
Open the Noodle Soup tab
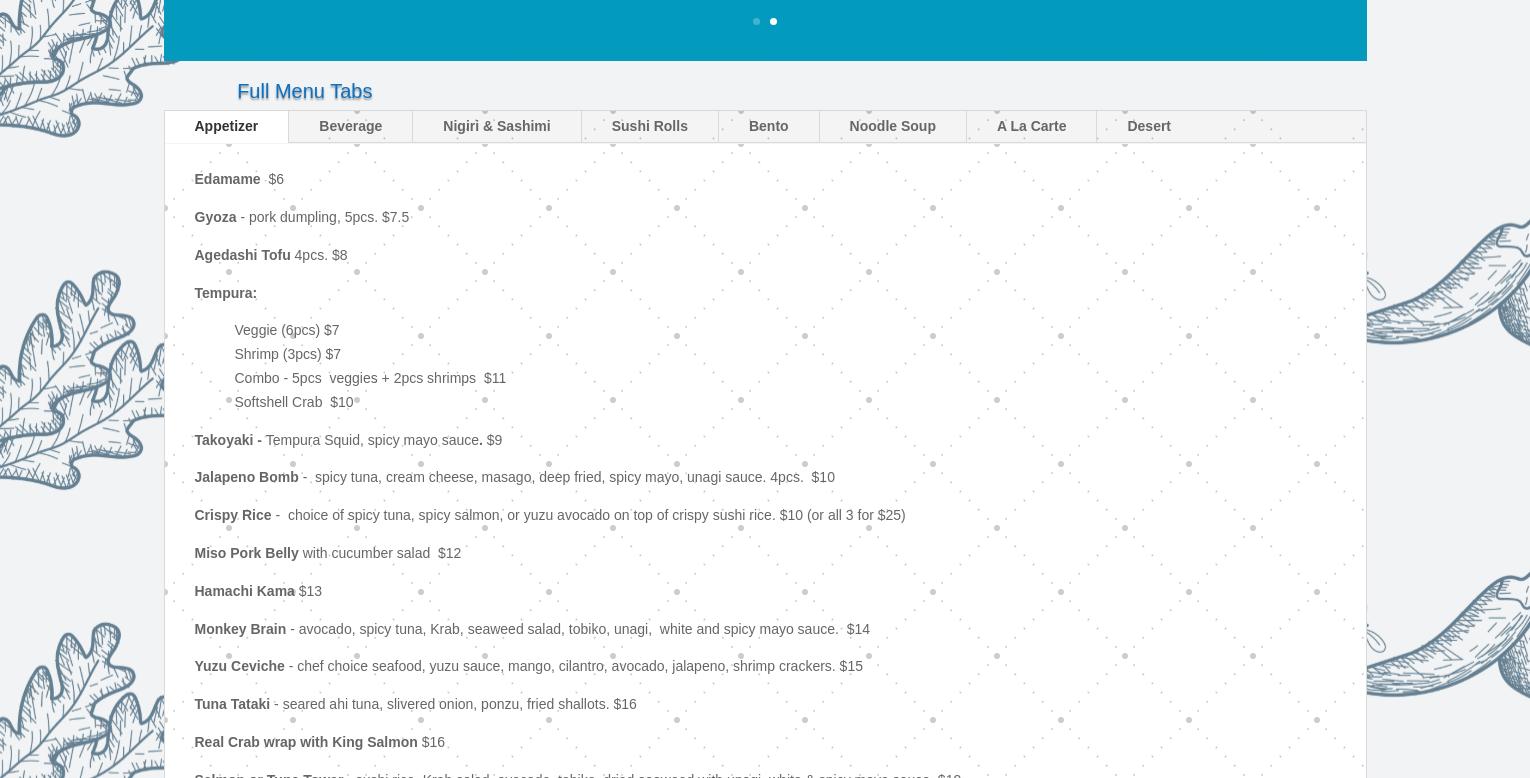click(892, 126)
